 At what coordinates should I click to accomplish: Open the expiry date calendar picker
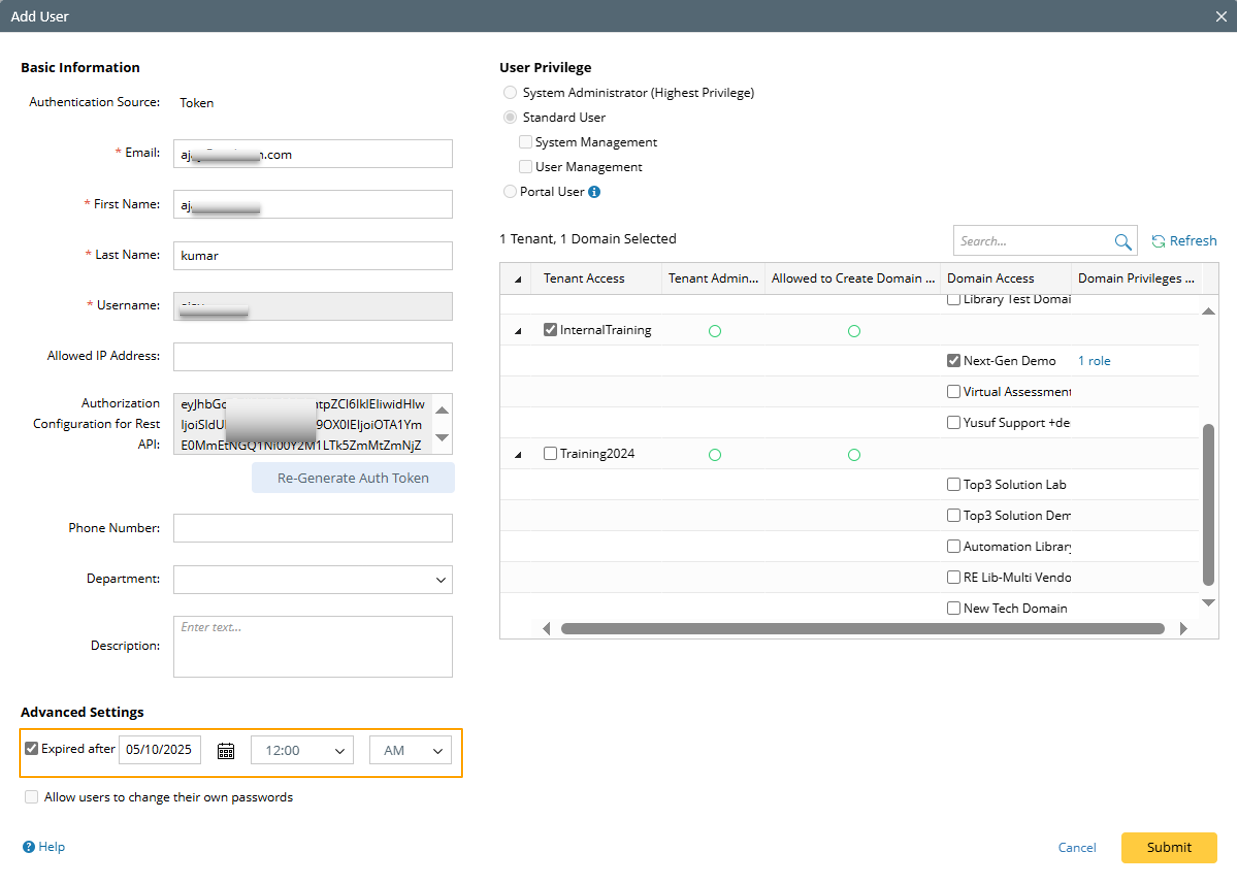pyautogui.click(x=226, y=751)
